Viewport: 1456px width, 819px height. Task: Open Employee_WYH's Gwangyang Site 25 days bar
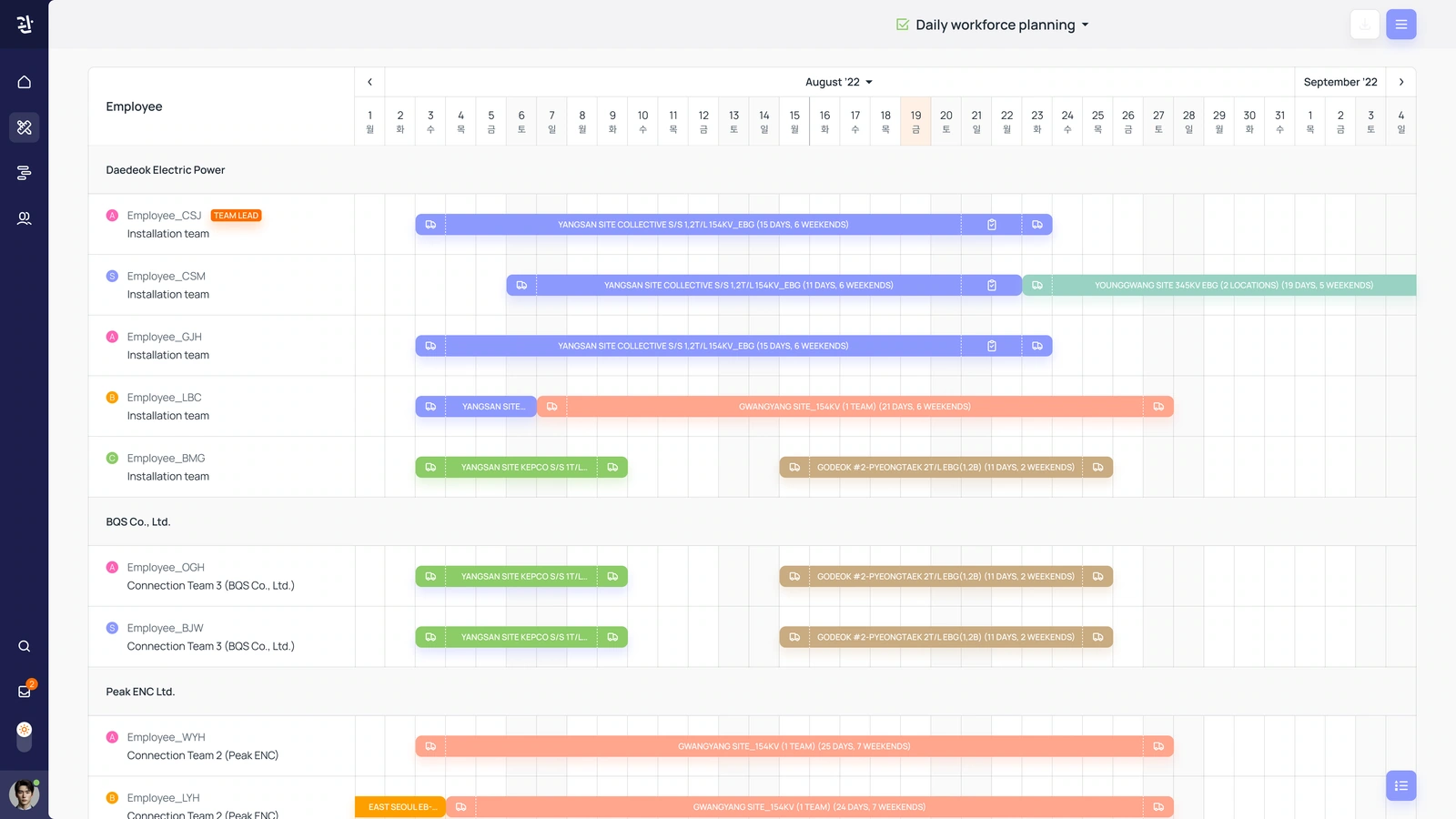click(x=794, y=746)
